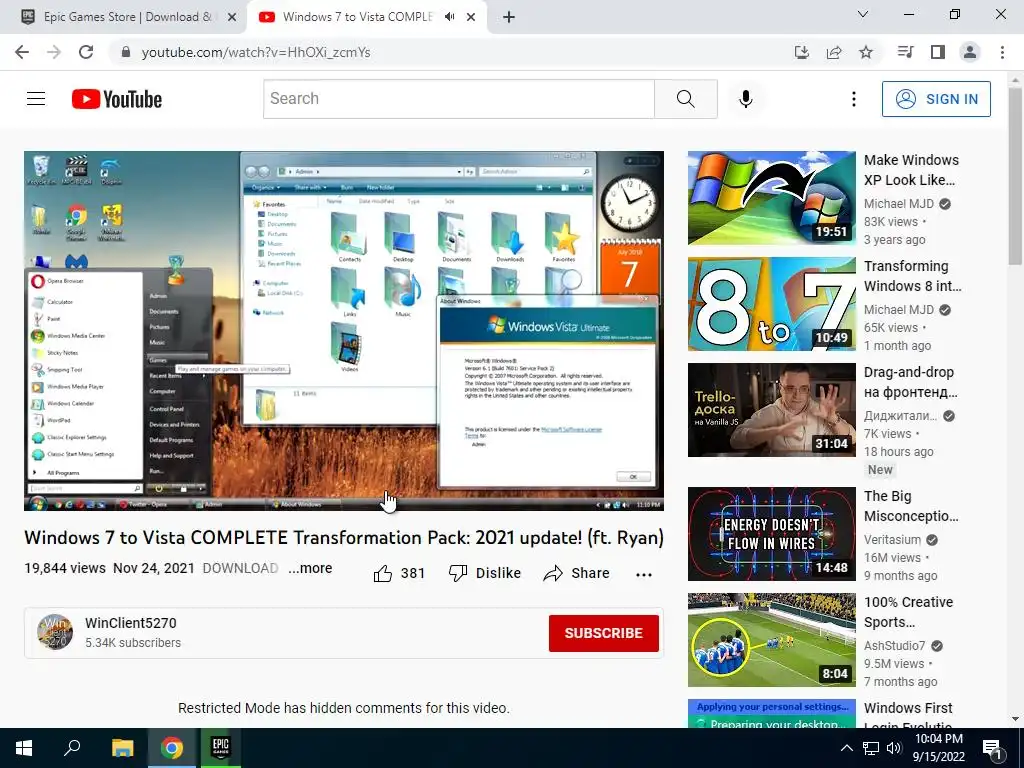The height and width of the screenshot is (768, 1024).
Task: Select the Windows 7 to Vista tab
Action: [x=356, y=17]
